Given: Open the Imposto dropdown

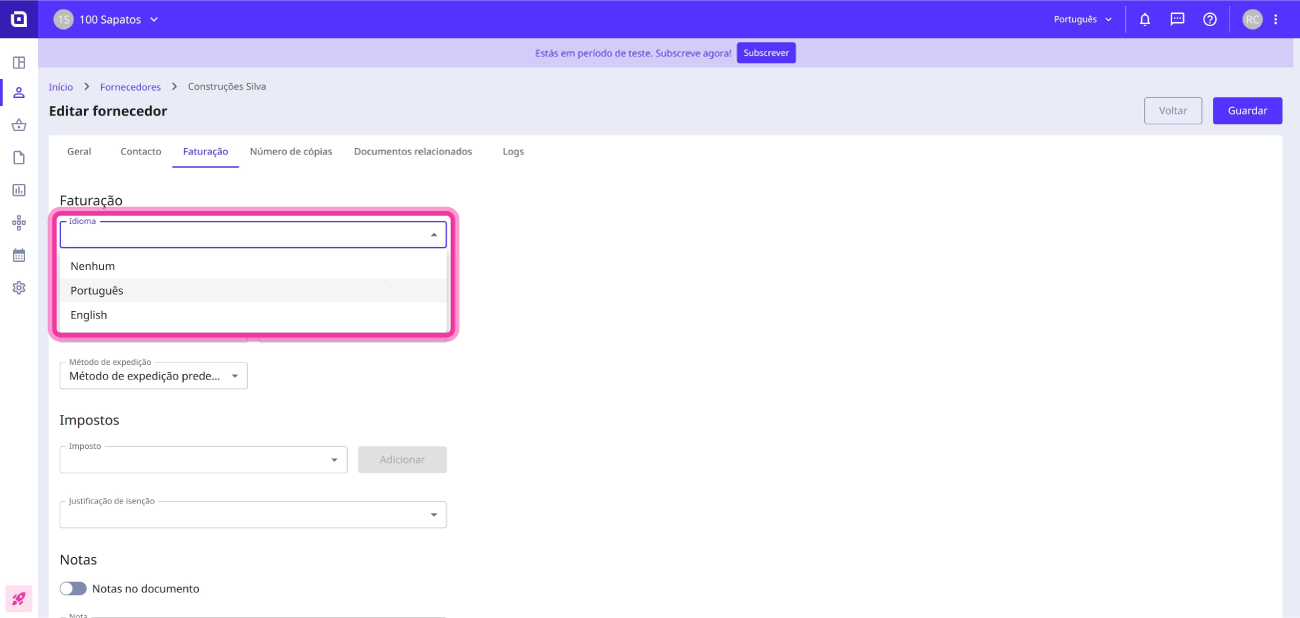Looking at the screenshot, I should (203, 460).
